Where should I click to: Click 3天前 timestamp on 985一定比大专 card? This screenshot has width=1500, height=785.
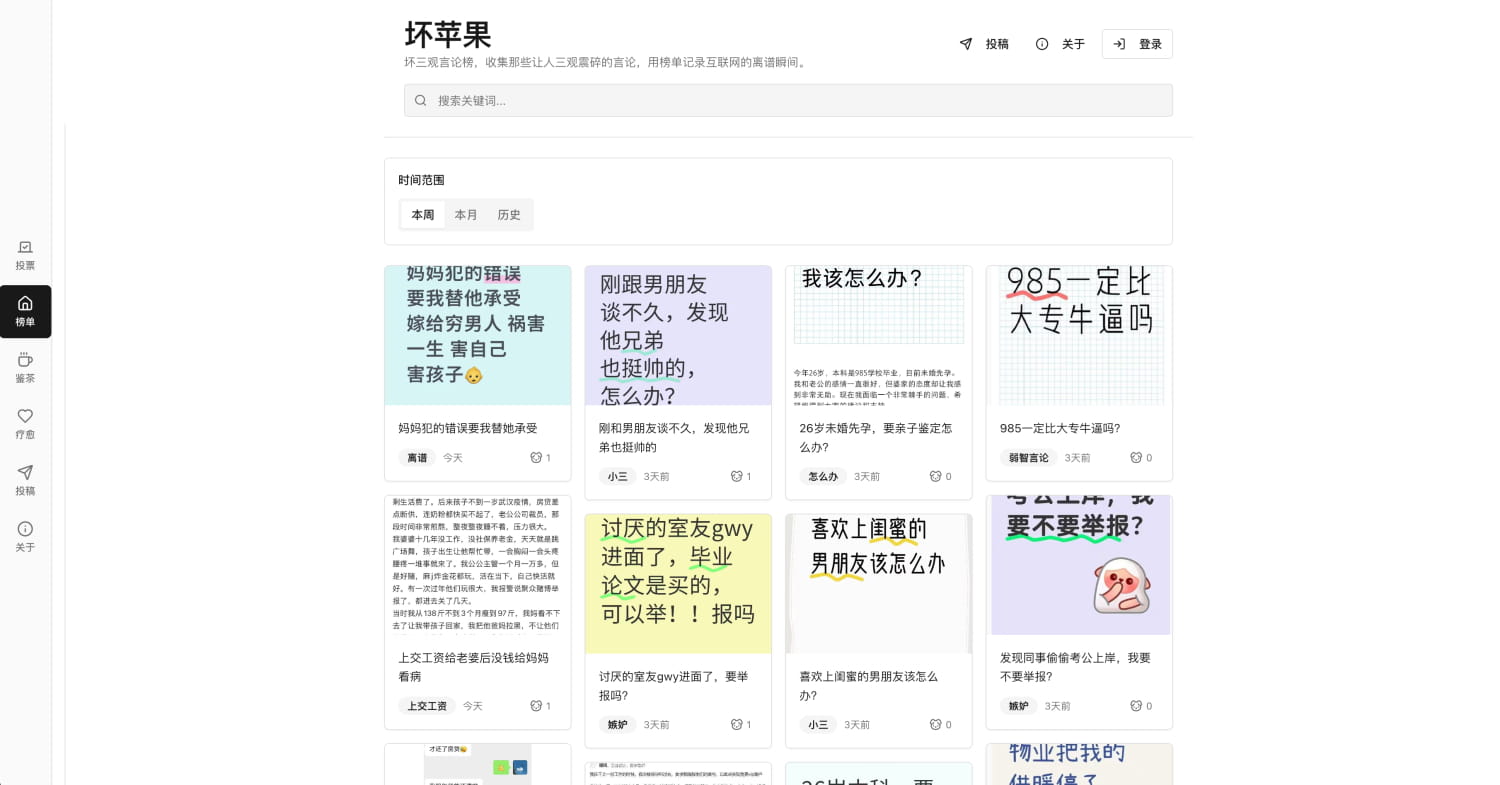click(x=1078, y=458)
